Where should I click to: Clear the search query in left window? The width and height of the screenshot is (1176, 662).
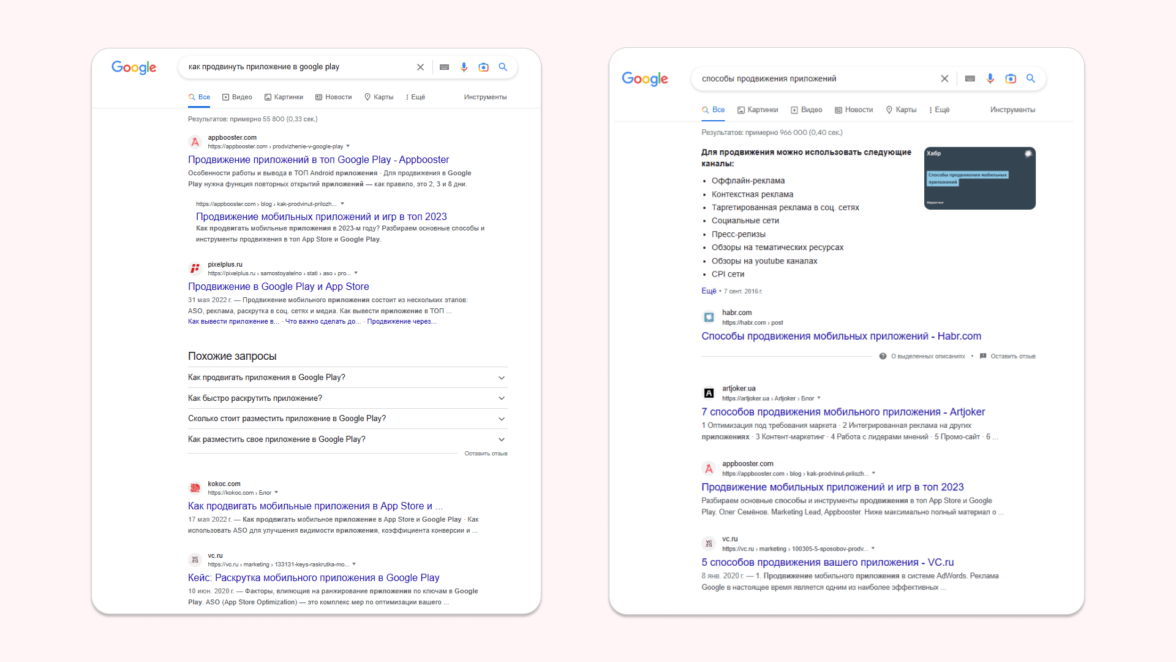[420, 67]
